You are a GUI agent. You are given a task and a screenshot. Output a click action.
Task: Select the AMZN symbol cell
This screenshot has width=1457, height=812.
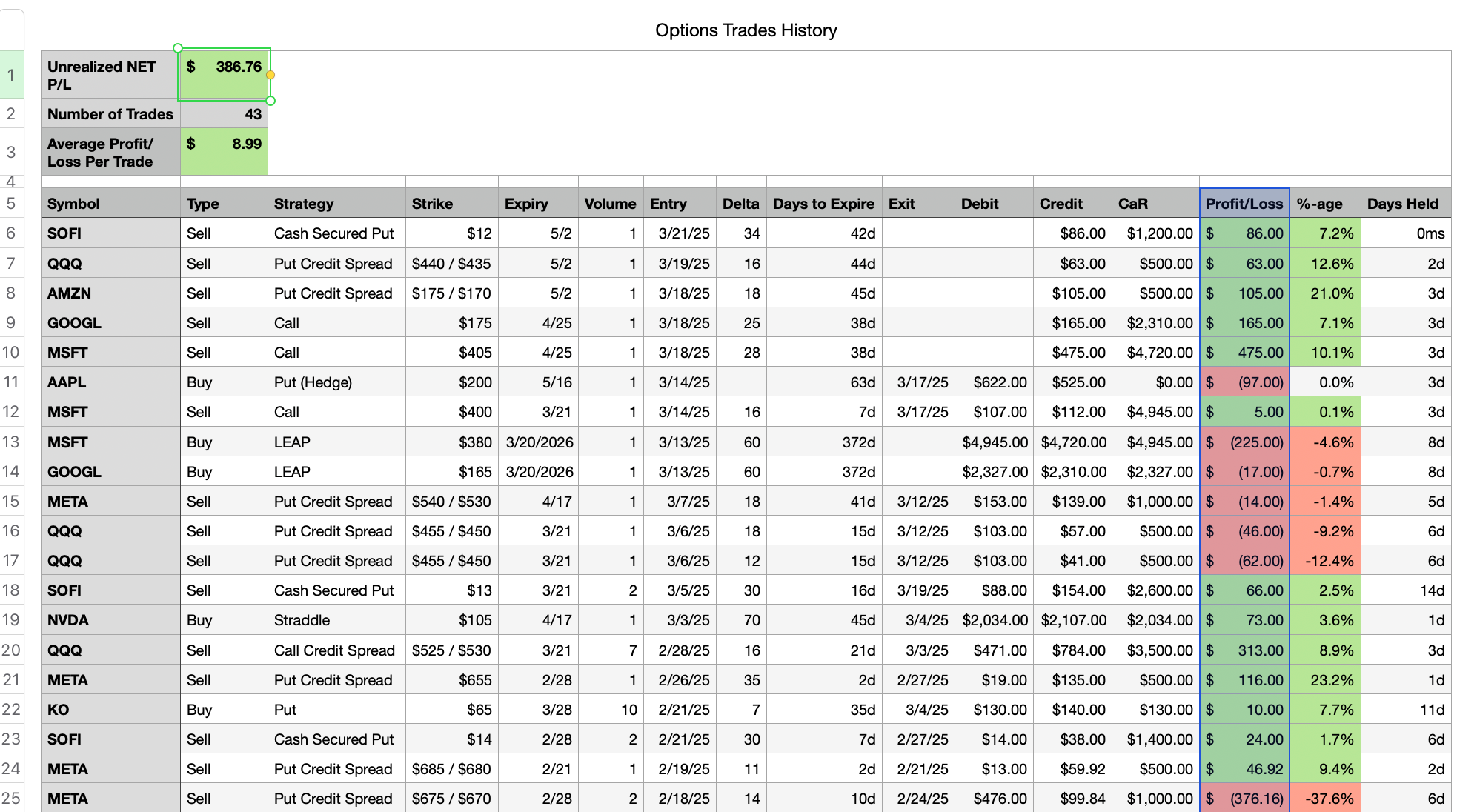click(x=110, y=293)
